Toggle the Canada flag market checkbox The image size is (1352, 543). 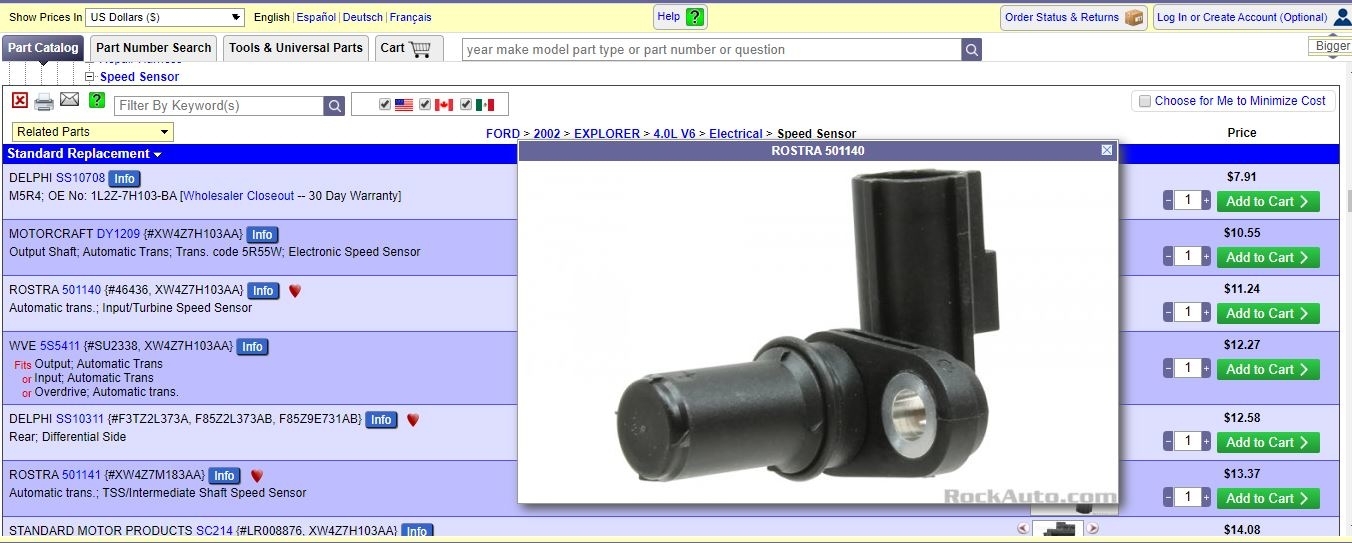tap(425, 104)
